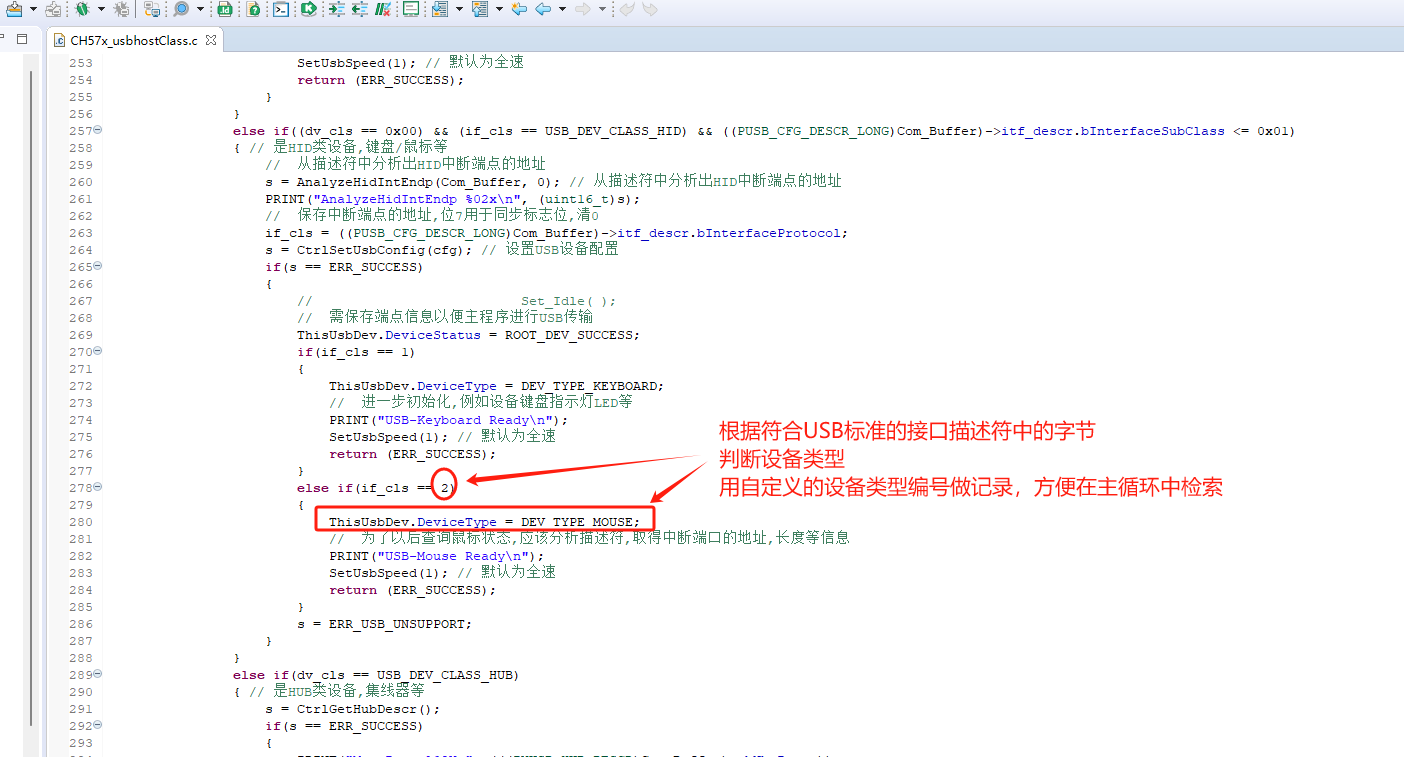Click the Shift Right indent icon
This screenshot has width=1404, height=757.
click(x=336, y=9)
